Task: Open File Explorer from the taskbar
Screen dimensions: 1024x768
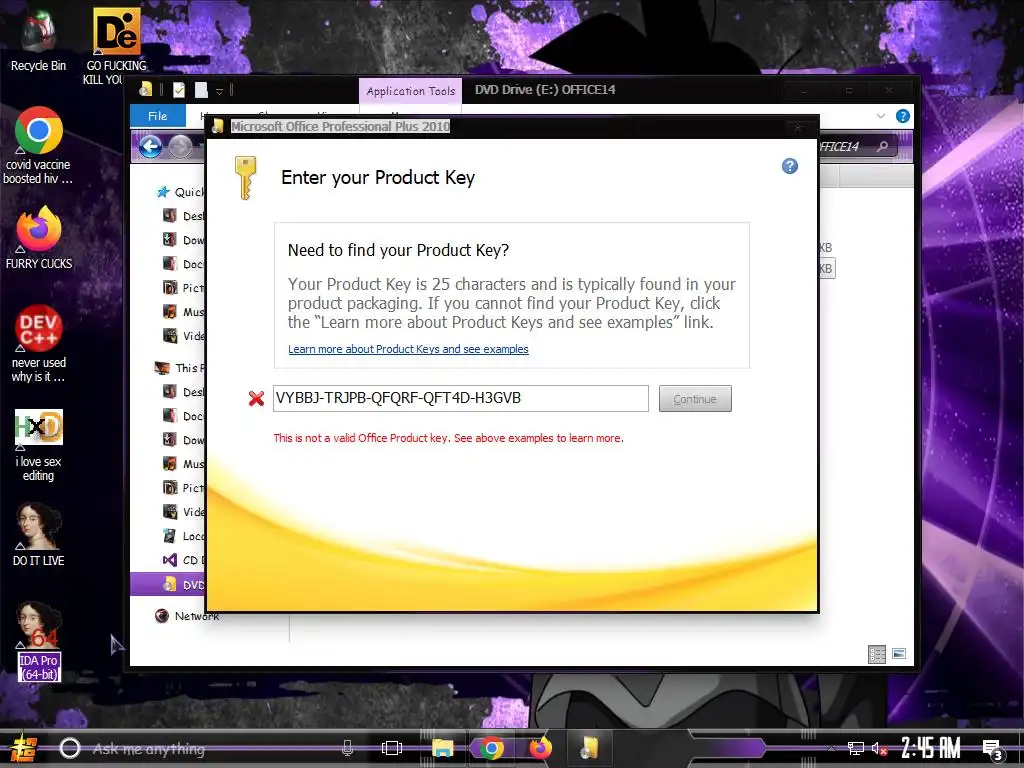Action: click(442, 748)
